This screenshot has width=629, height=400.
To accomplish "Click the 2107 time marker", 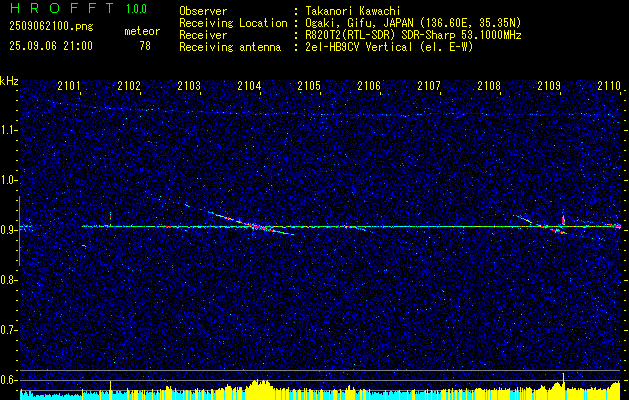I will [x=429, y=86].
